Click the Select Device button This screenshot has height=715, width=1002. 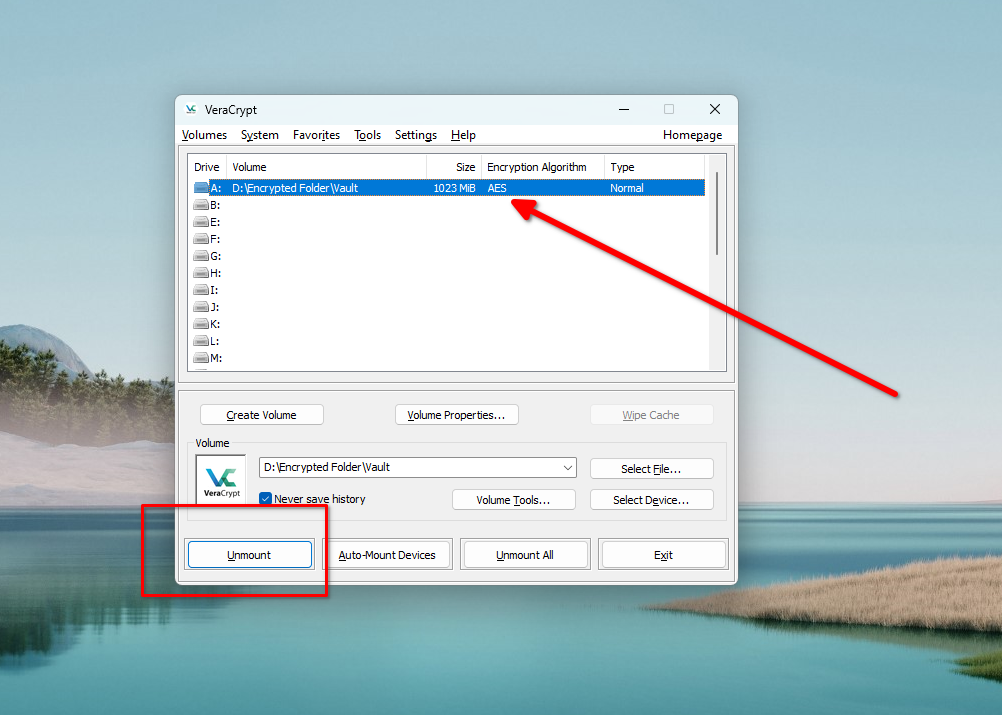tap(651, 500)
